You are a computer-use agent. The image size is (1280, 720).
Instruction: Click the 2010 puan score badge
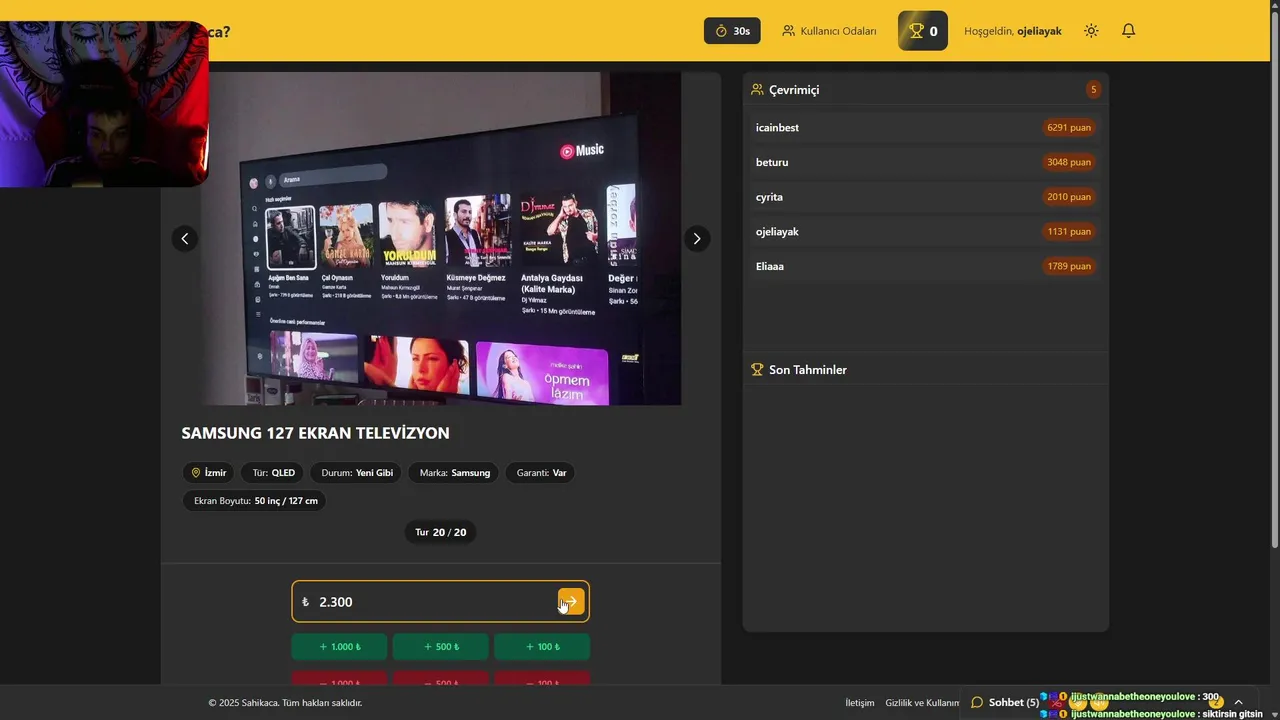[x=1069, y=197]
